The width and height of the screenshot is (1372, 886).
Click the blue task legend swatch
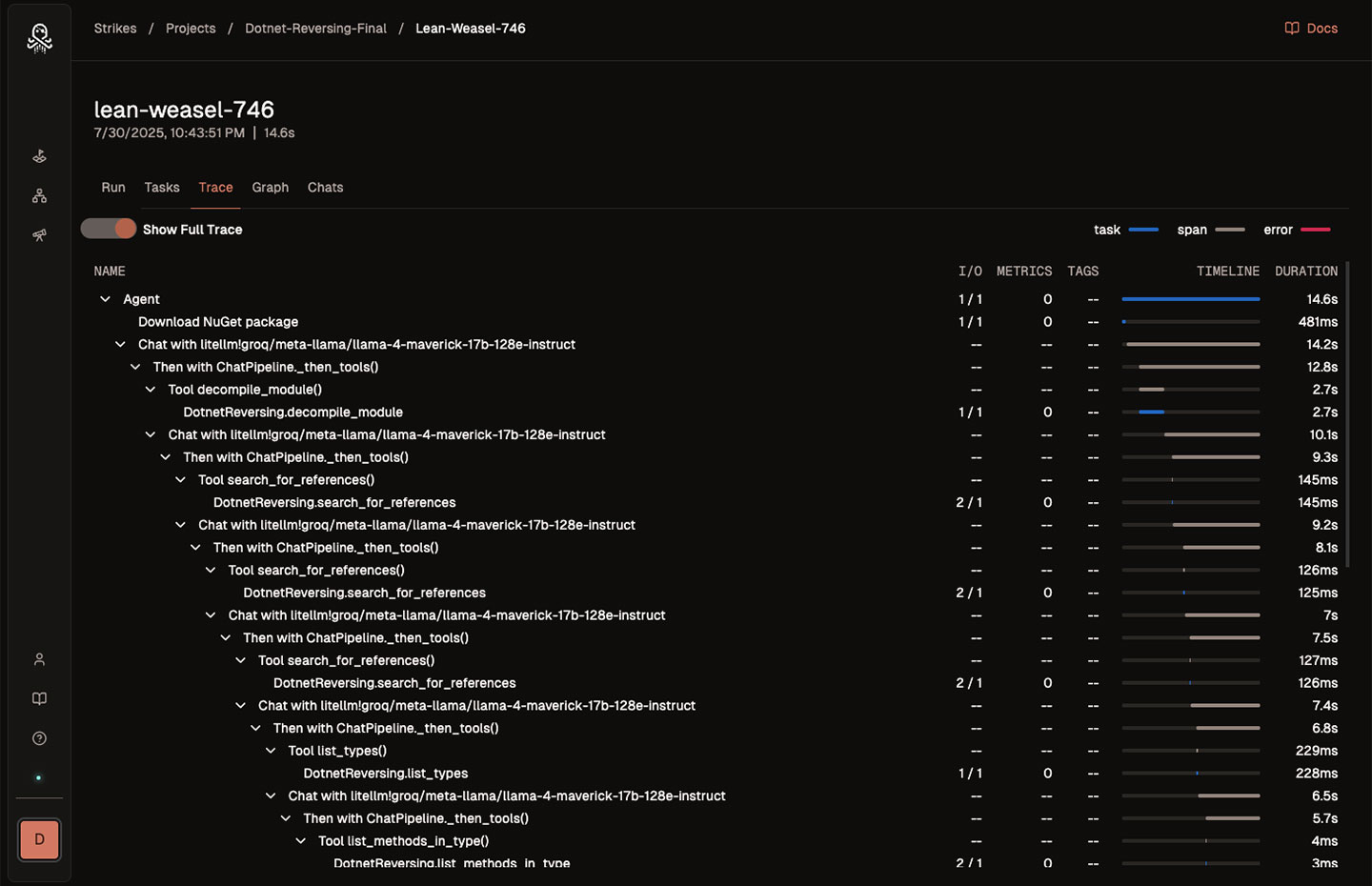1143,230
